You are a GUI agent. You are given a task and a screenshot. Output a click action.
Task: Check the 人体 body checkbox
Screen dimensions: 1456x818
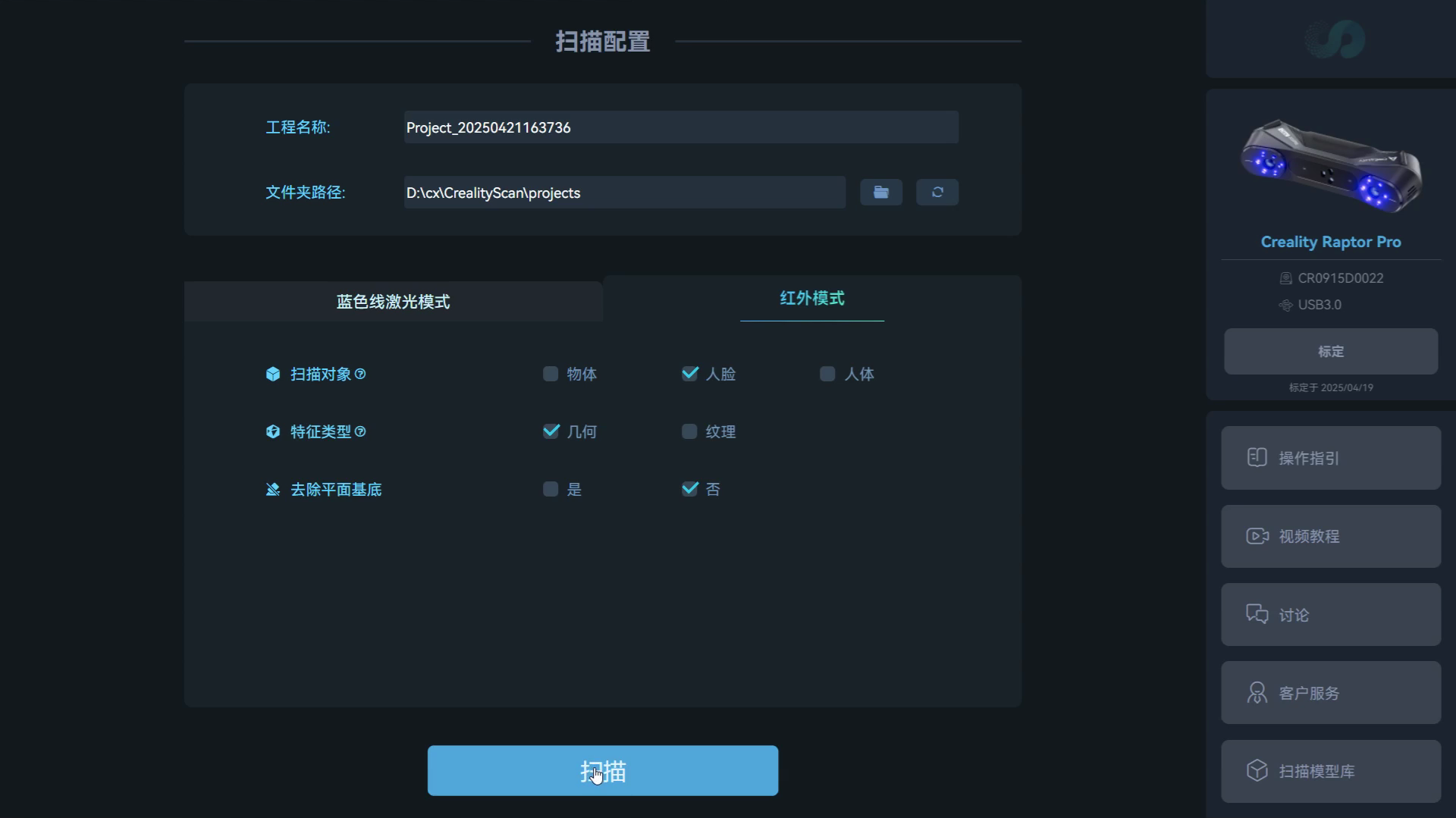(x=827, y=374)
